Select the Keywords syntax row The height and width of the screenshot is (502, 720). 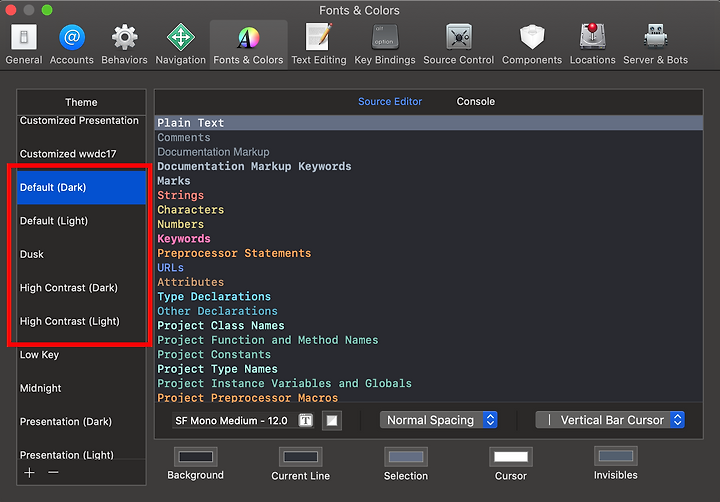point(429,238)
